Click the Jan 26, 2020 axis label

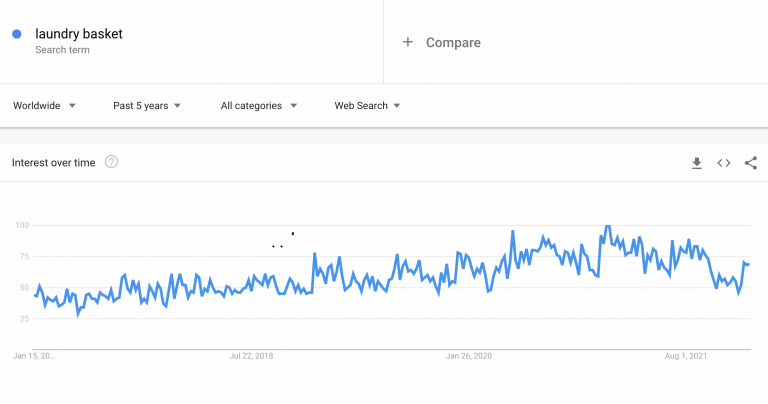[x=469, y=356]
